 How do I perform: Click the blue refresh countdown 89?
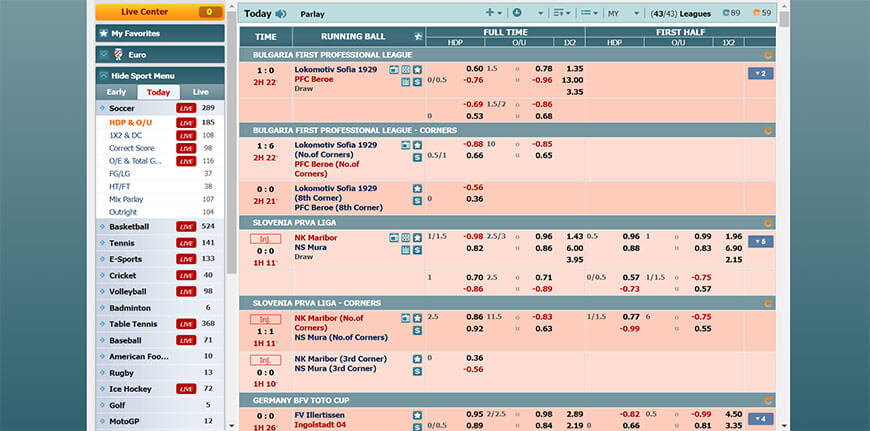coord(731,13)
